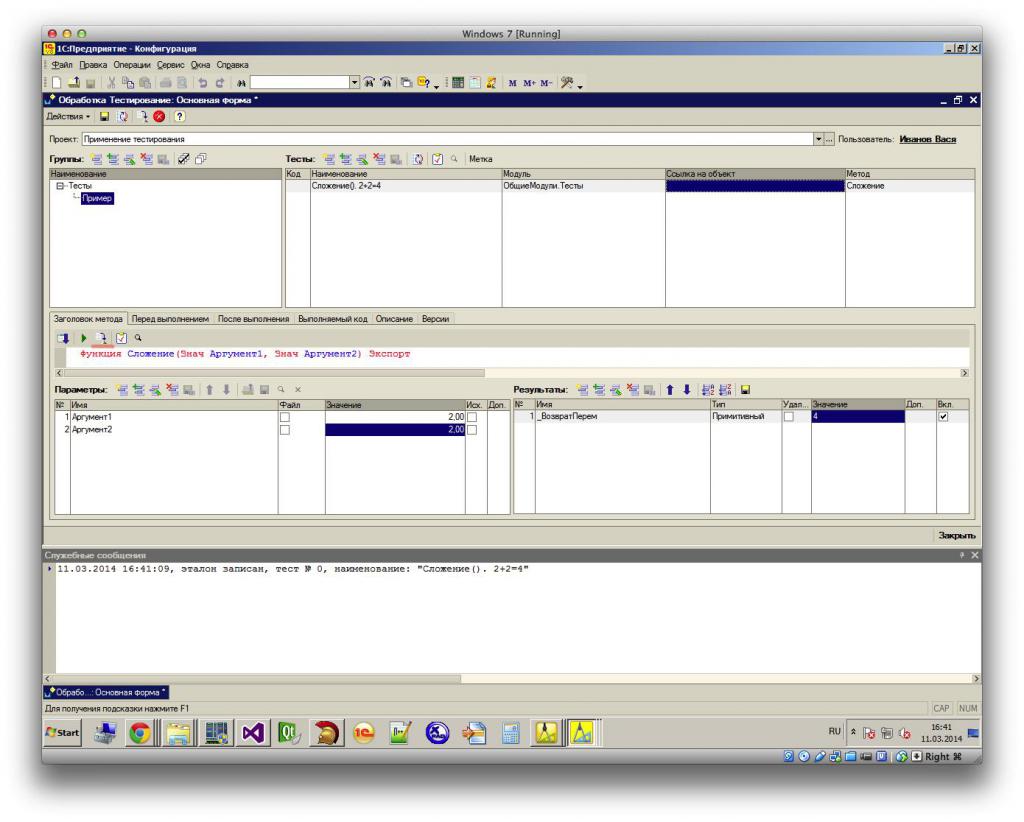This screenshot has height=822, width=1024.
Task: Open the Проект dropdown arrow
Action: coord(818,139)
